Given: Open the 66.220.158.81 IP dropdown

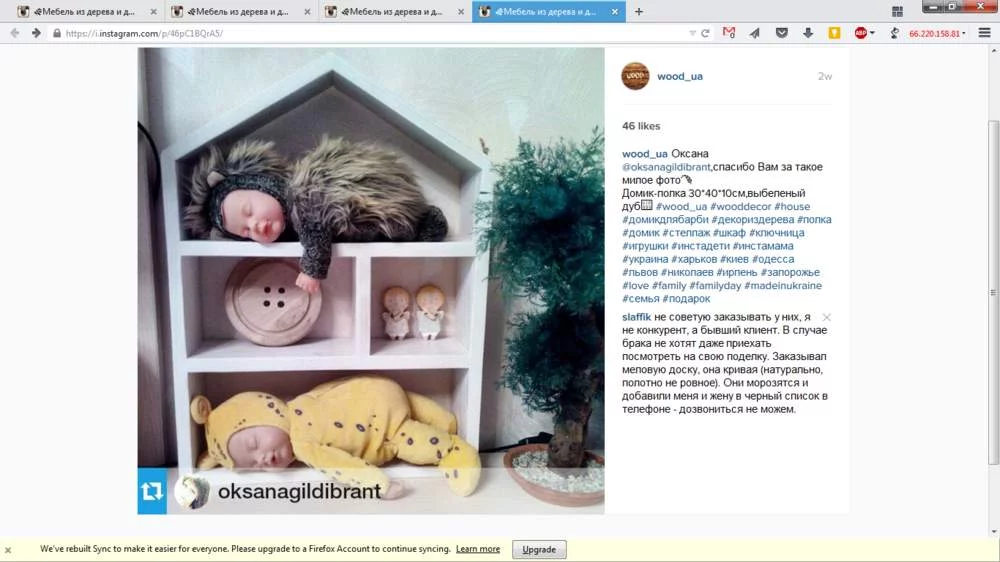Looking at the screenshot, I should coord(937,33).
